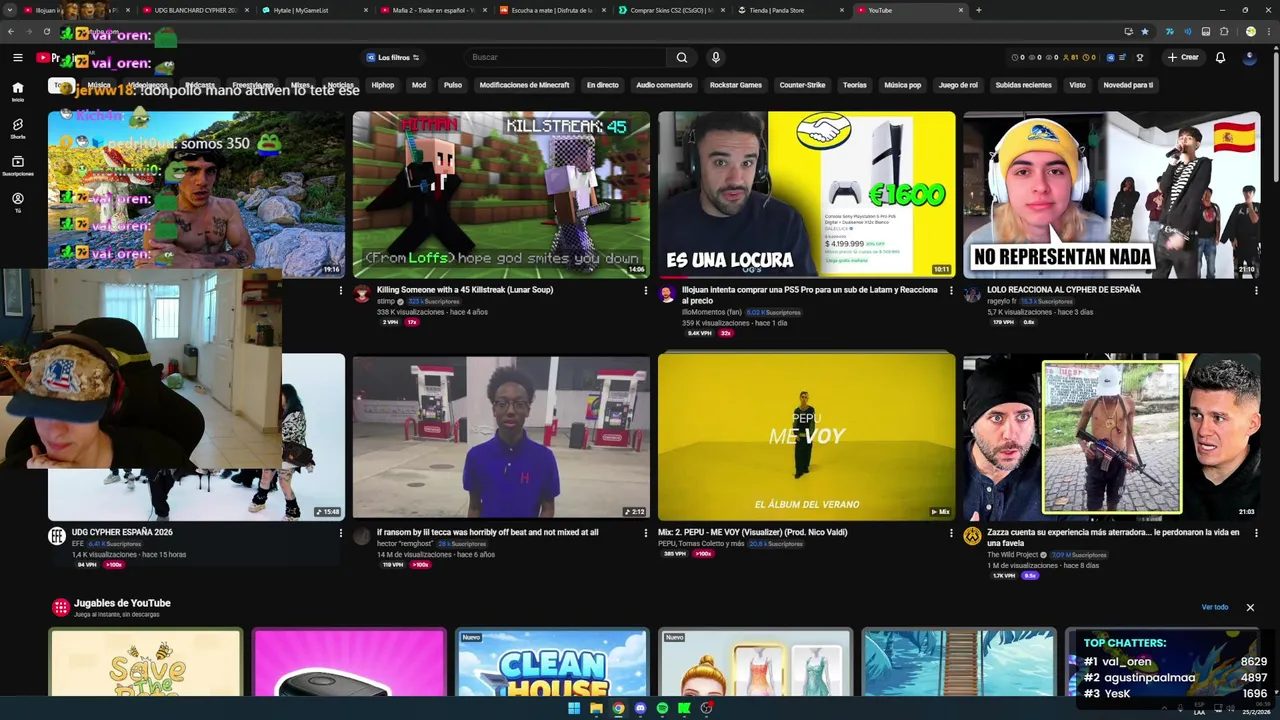The width and height of the screenshot is (1280, 720).
Task: Open Suscripciones in the left sidebar
Action: [x=17, y=166]
